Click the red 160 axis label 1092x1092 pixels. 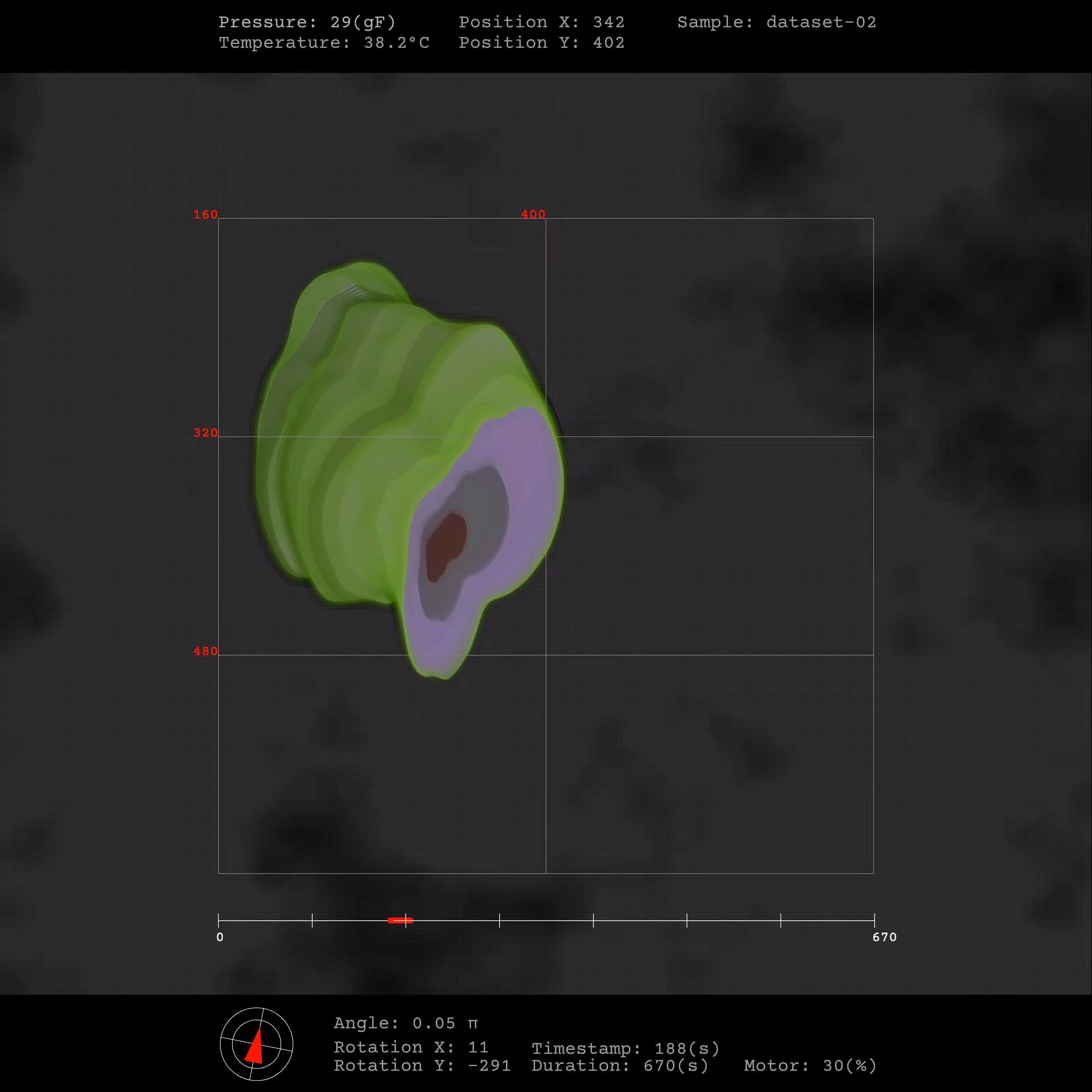point(205,215)
